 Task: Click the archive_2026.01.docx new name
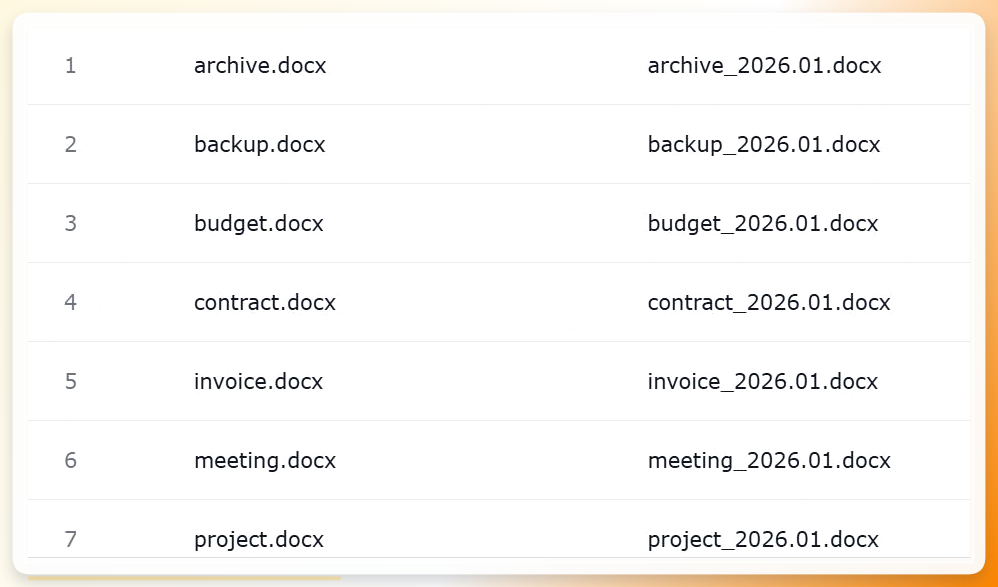point(764,66)
